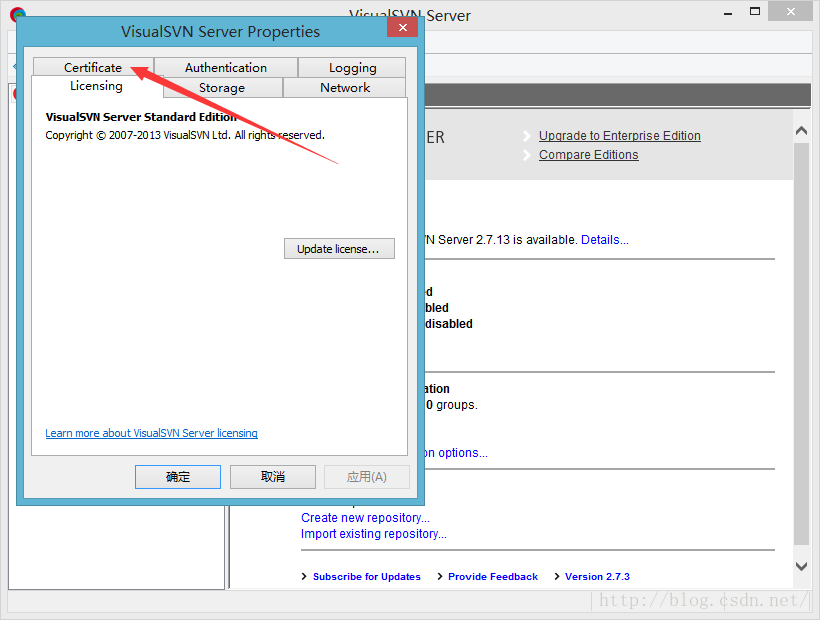Click the arrow icon beside Version 2.7.3

[x=557, y=577]
